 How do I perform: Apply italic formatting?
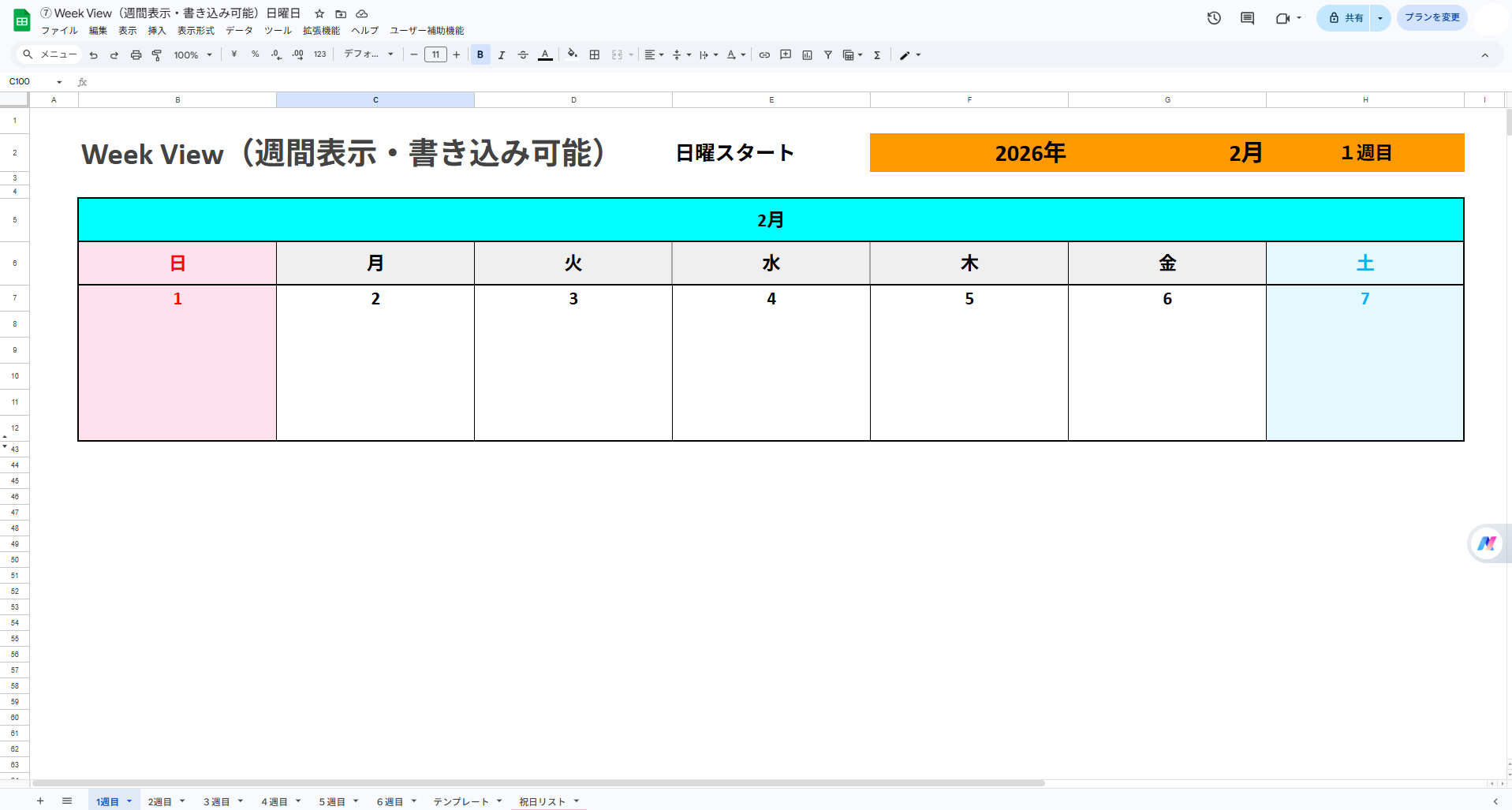(x=502, y=54)
